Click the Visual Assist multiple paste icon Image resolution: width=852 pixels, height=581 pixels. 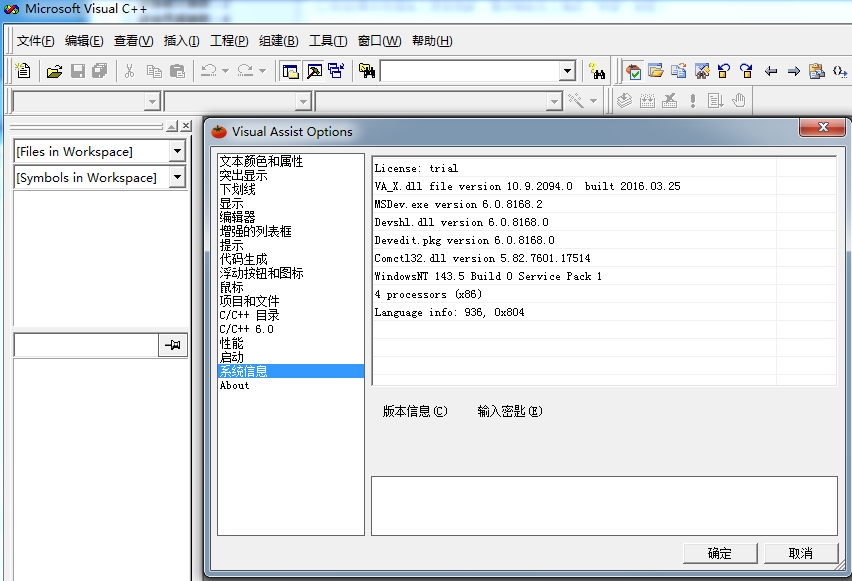click(x=816, y=71)
